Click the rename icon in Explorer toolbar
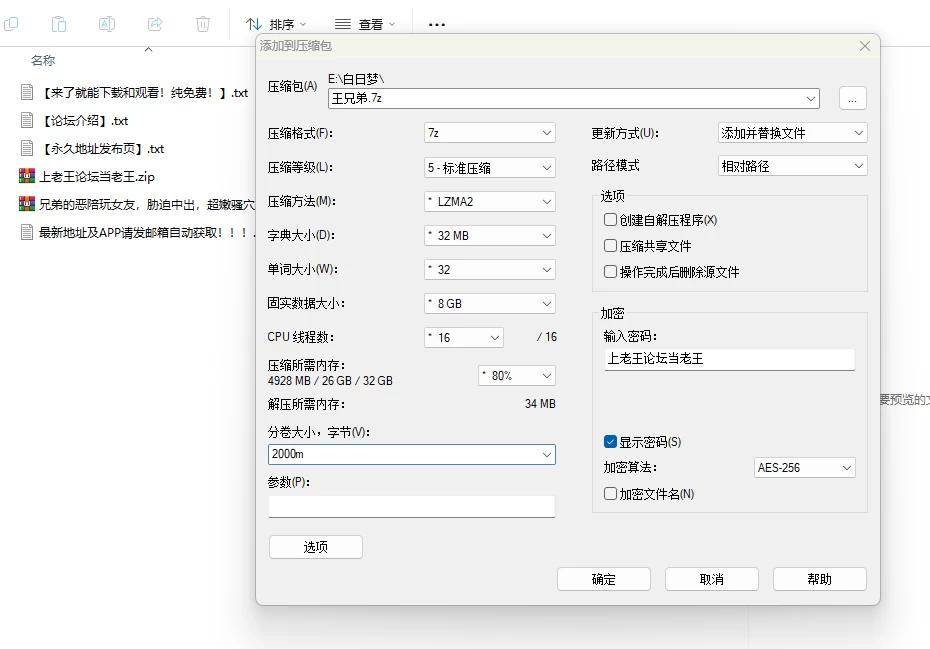Viewport: 930px width, 649px height. click(x=107, y=24)
